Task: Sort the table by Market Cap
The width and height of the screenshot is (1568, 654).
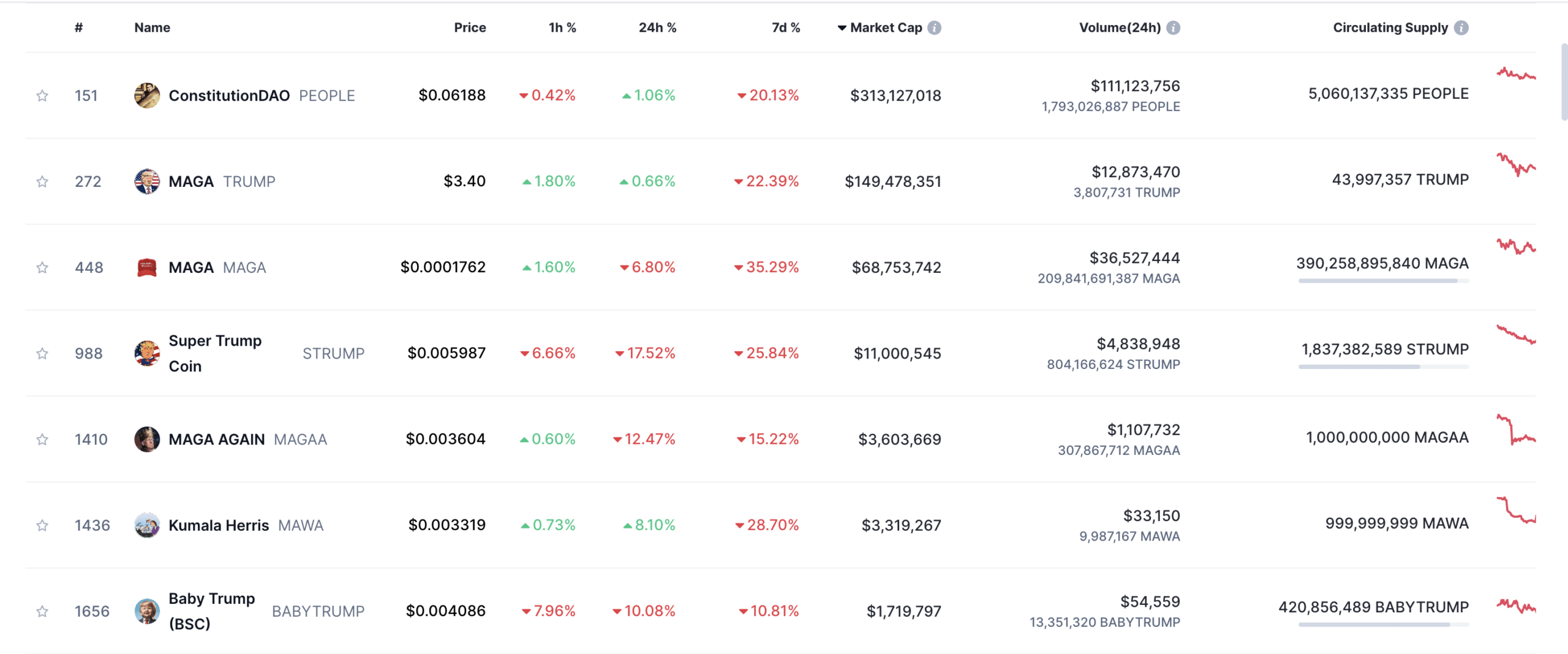Action: pos(886,28)
